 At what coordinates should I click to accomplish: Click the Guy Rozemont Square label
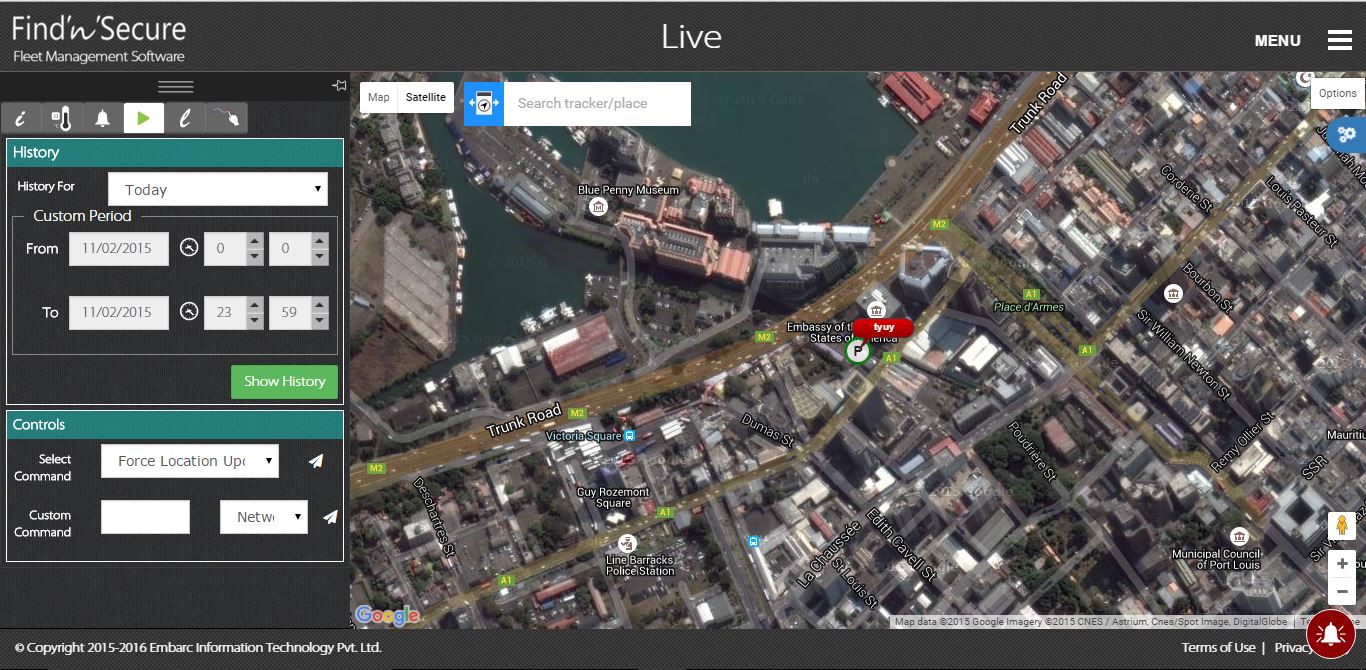pos(613,498)
